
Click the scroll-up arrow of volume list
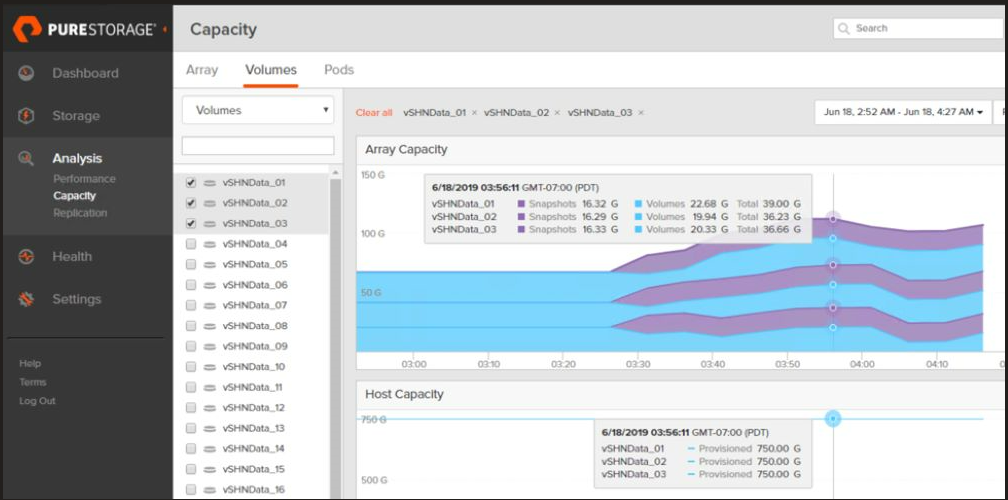tap(336, 172)
